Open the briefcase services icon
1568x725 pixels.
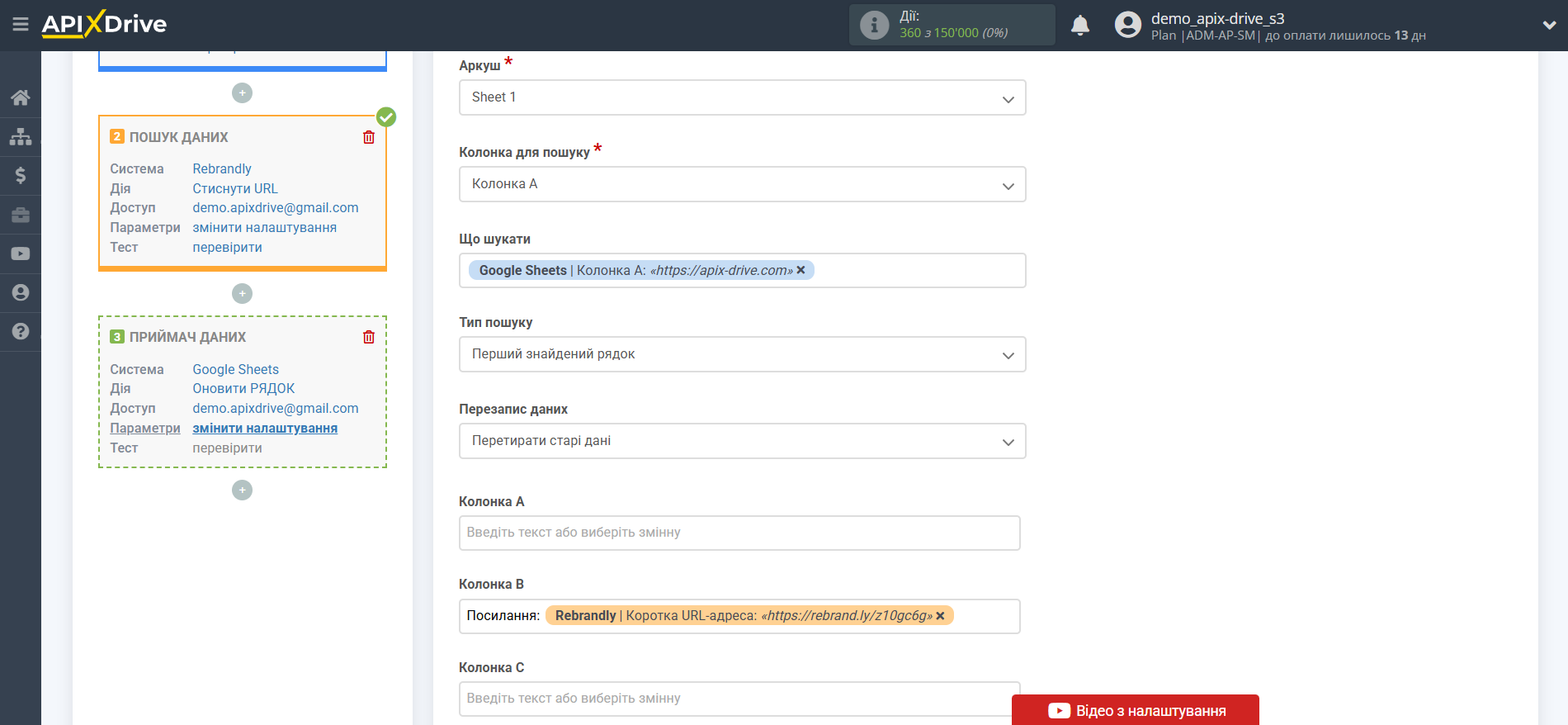click(x=21, y=215)
